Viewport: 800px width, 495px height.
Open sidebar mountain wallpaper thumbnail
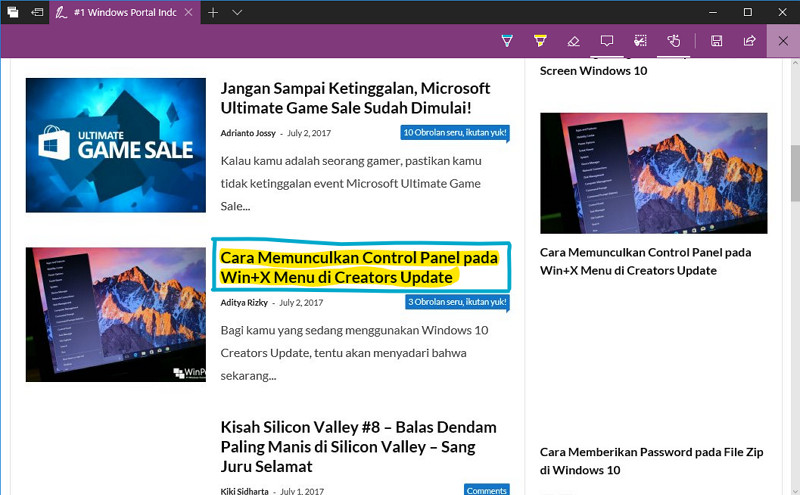654,173
